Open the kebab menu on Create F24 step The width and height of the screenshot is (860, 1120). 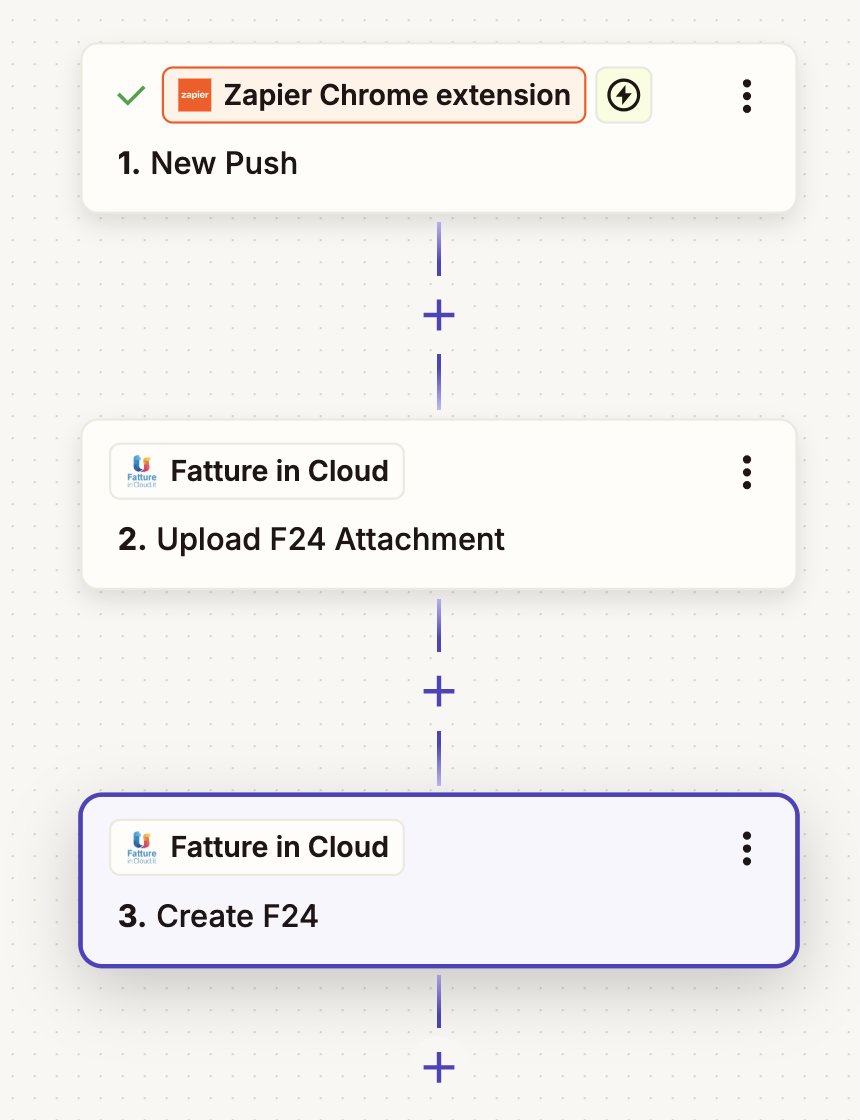[746, 848]
